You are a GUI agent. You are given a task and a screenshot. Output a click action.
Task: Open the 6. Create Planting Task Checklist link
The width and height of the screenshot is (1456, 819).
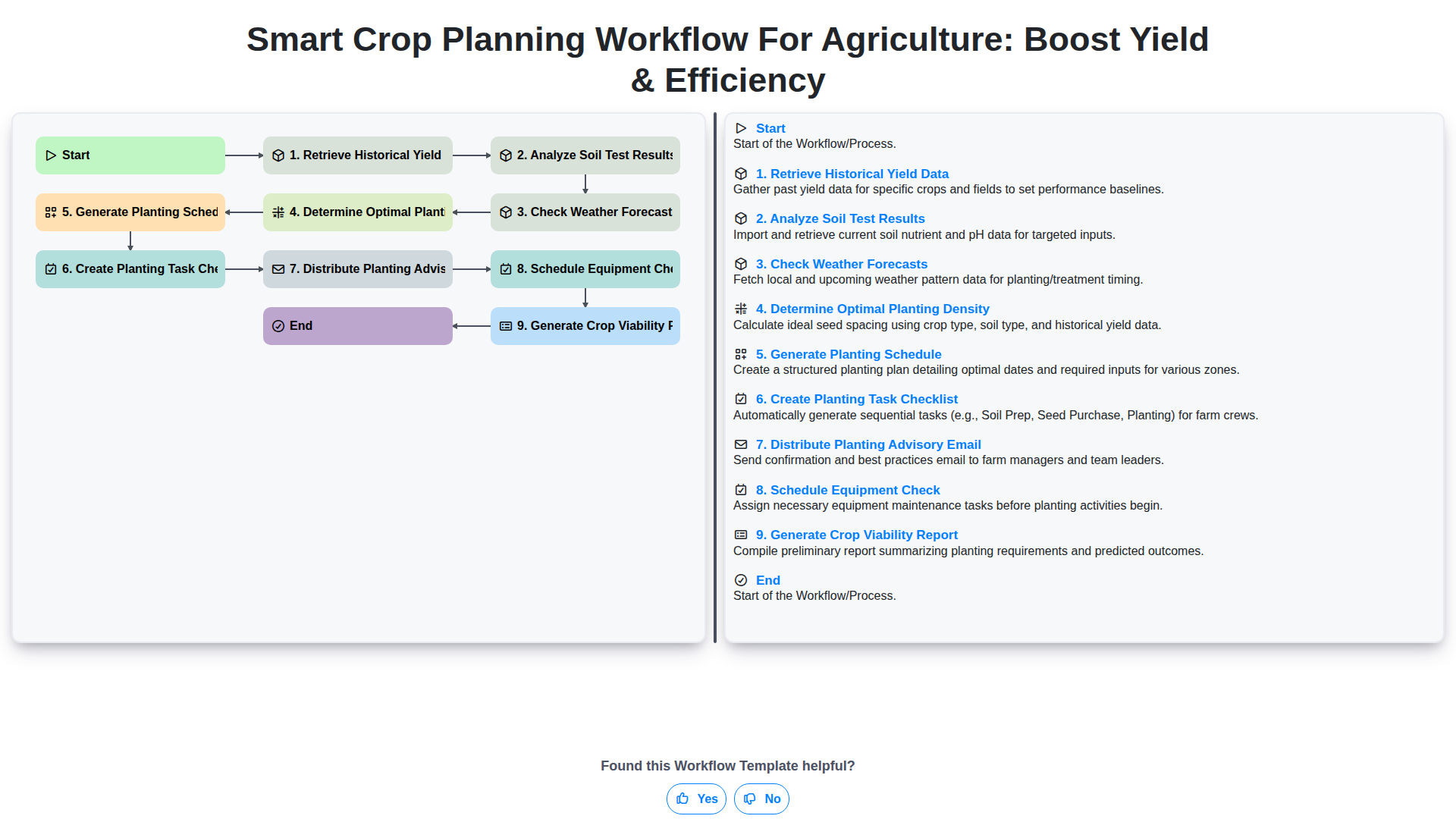click(856, 399)
